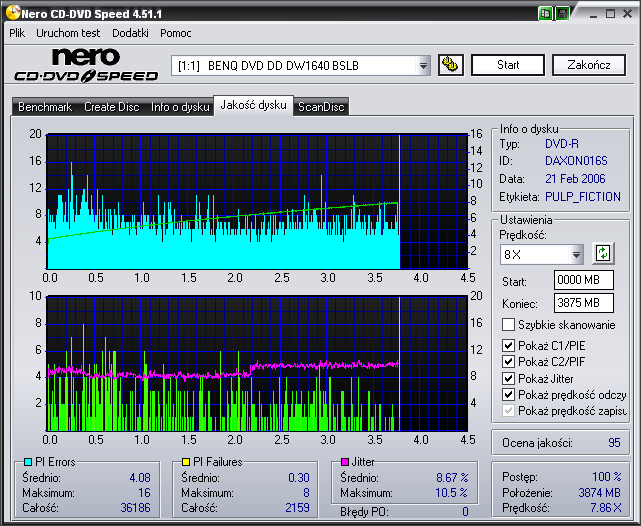Viewport: 641px width, 526px height.
Task: Click the drive options tools icon
Action: (450, 65)
